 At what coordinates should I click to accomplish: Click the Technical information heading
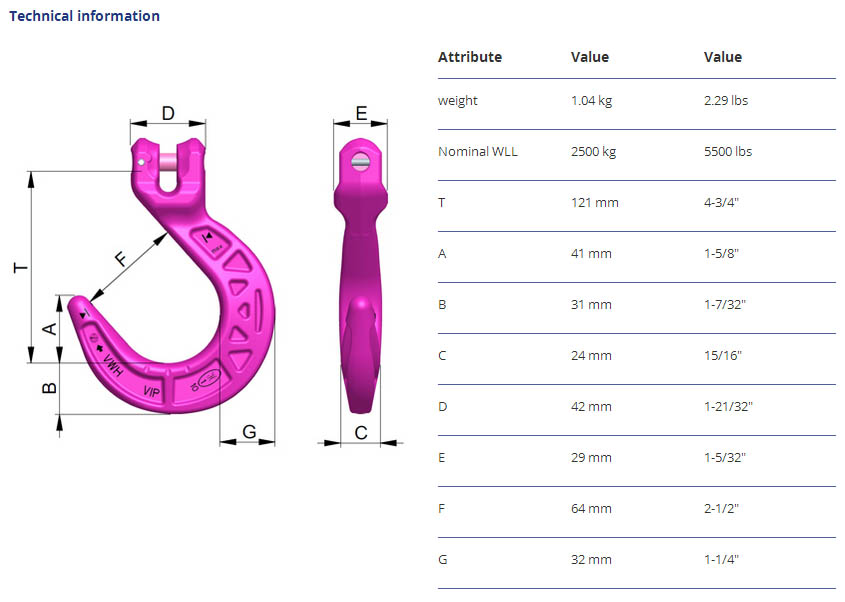click(x=85, y=16)
